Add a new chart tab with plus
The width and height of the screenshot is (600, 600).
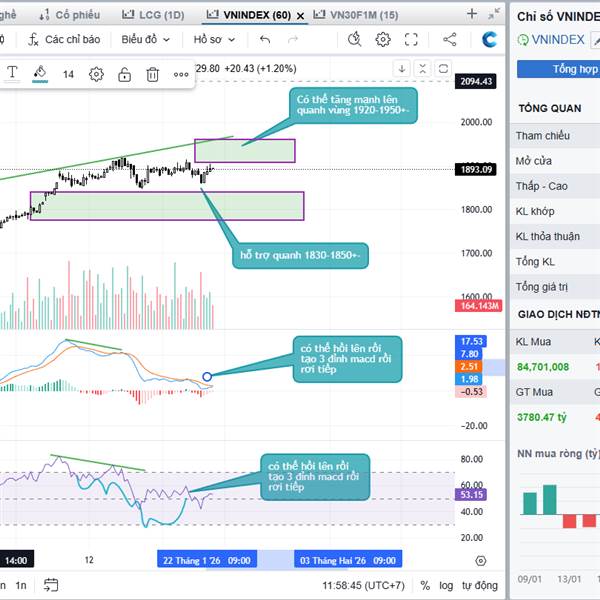coord(472,14)
